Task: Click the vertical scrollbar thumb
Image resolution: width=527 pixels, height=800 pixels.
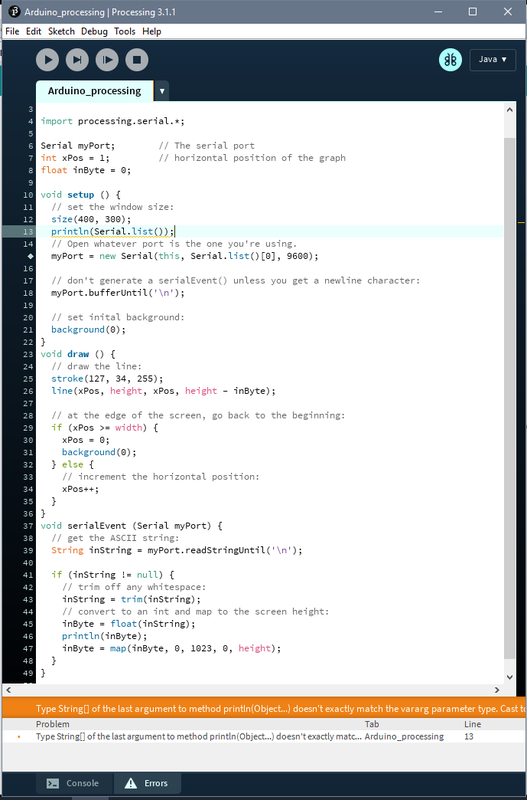Action: (510, 398)
